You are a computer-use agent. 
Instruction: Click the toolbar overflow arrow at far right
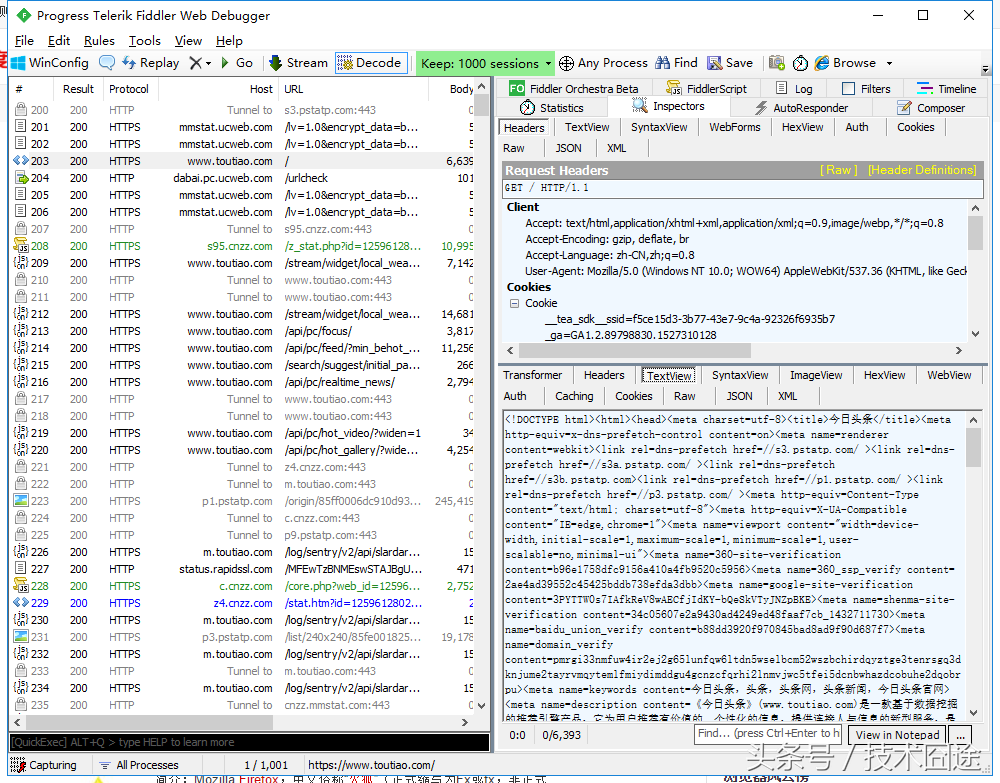pyautogui.click(x=985, y=69)
